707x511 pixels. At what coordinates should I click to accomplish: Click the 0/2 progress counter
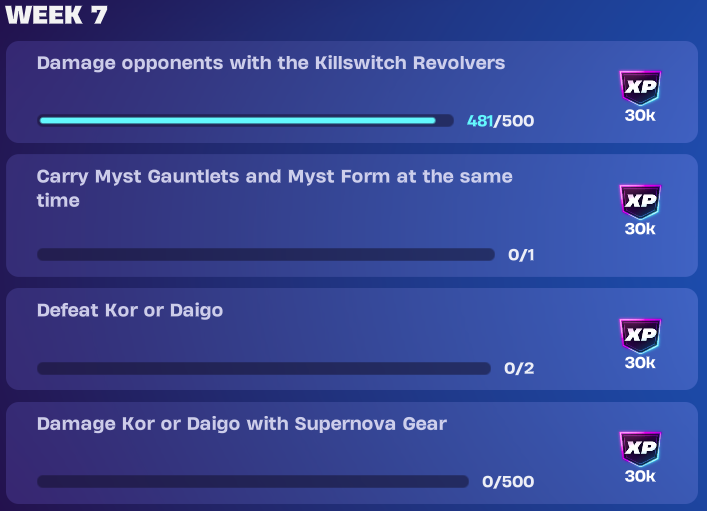coord(519,368)
